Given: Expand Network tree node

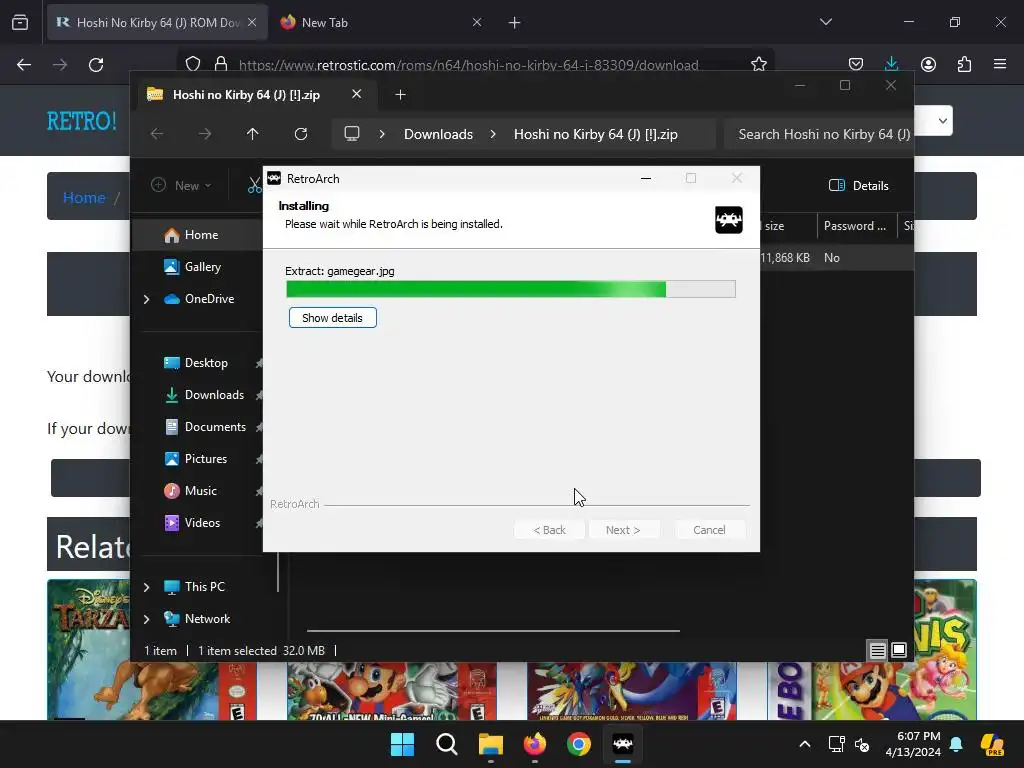Looking at the screenshot, I should [x=146, y=619].
